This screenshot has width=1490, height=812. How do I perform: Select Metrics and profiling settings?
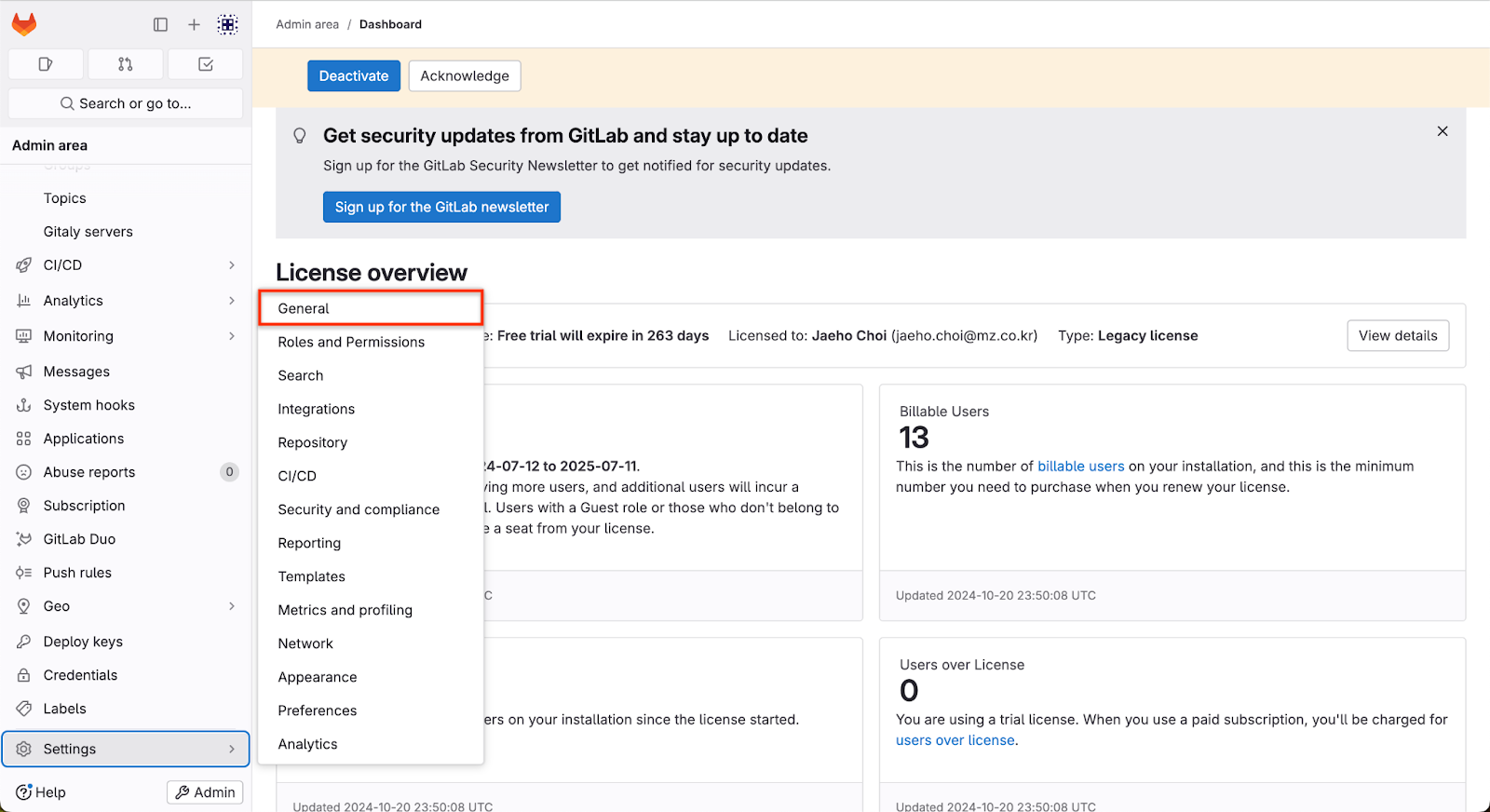(371, 610)
